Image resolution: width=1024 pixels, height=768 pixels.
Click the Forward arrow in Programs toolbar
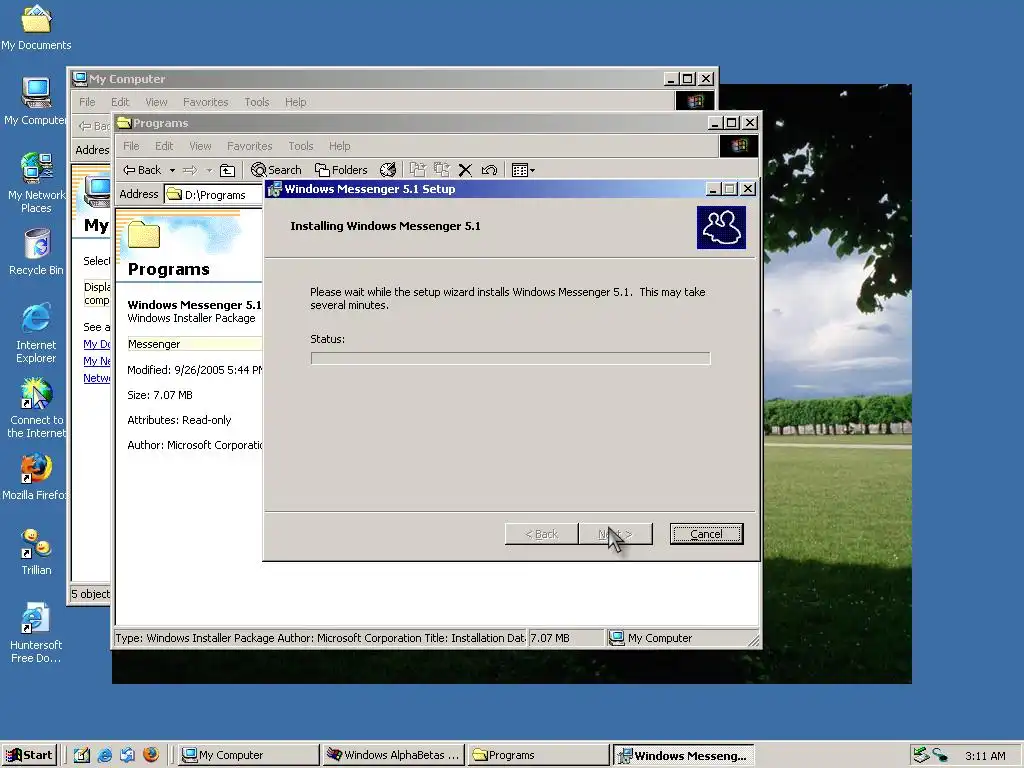(x=190, y=170)
